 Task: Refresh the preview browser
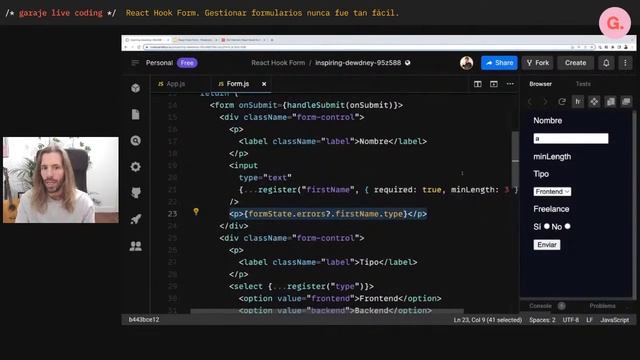[562, 102]
